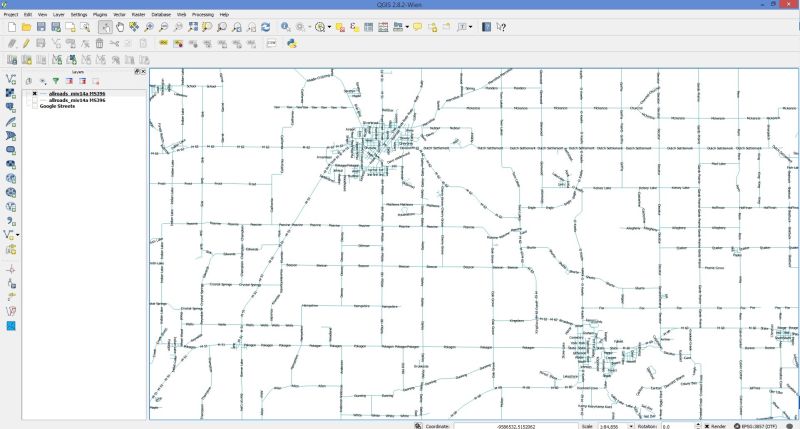
Task: Close the Layers panel with X button
Action: pos(143,72)
